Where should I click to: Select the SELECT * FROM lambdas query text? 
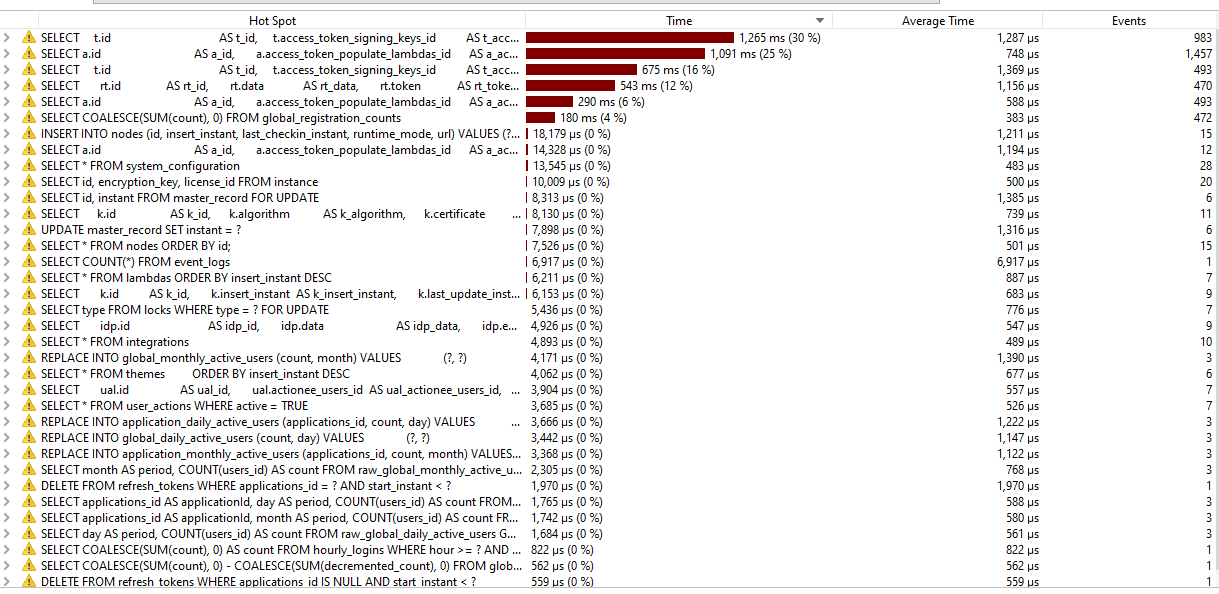click(x=186, y=278)
